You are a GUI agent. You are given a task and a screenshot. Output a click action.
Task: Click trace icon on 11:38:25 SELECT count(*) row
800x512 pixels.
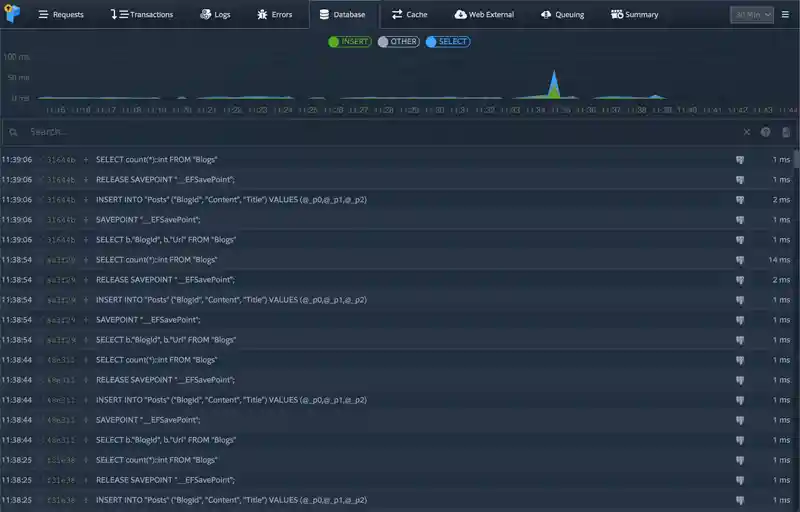coord(740,460)
